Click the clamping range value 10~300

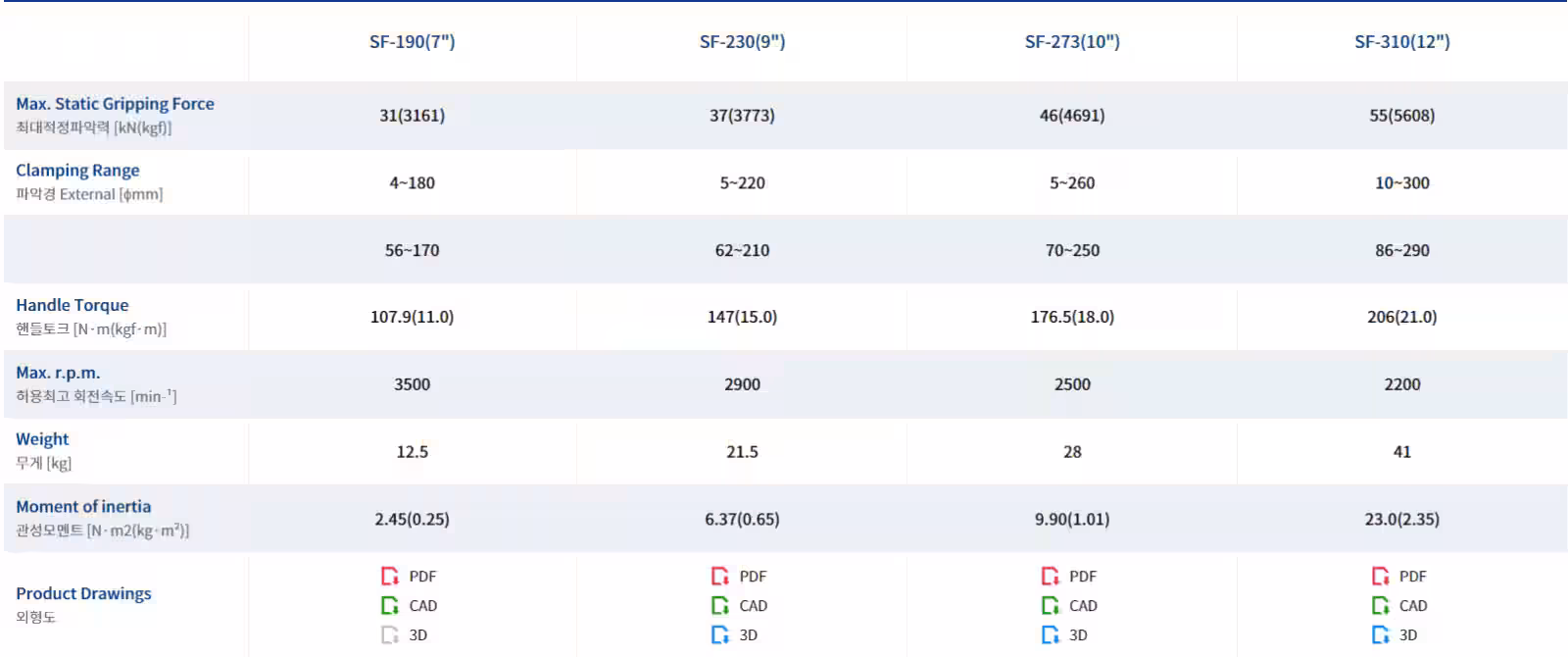click(x=1402, y=183)
